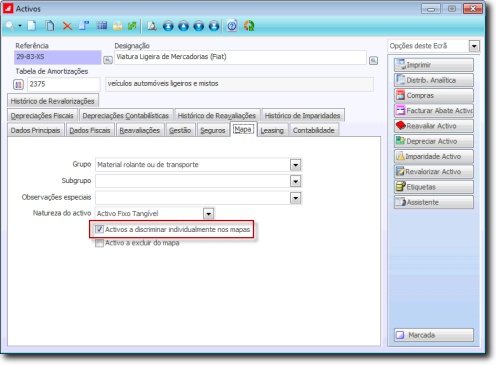Expand the Observações especiais dropdown
Viewport: 496px width, 366px height.
pyautogui.click(x=295, y=198)
